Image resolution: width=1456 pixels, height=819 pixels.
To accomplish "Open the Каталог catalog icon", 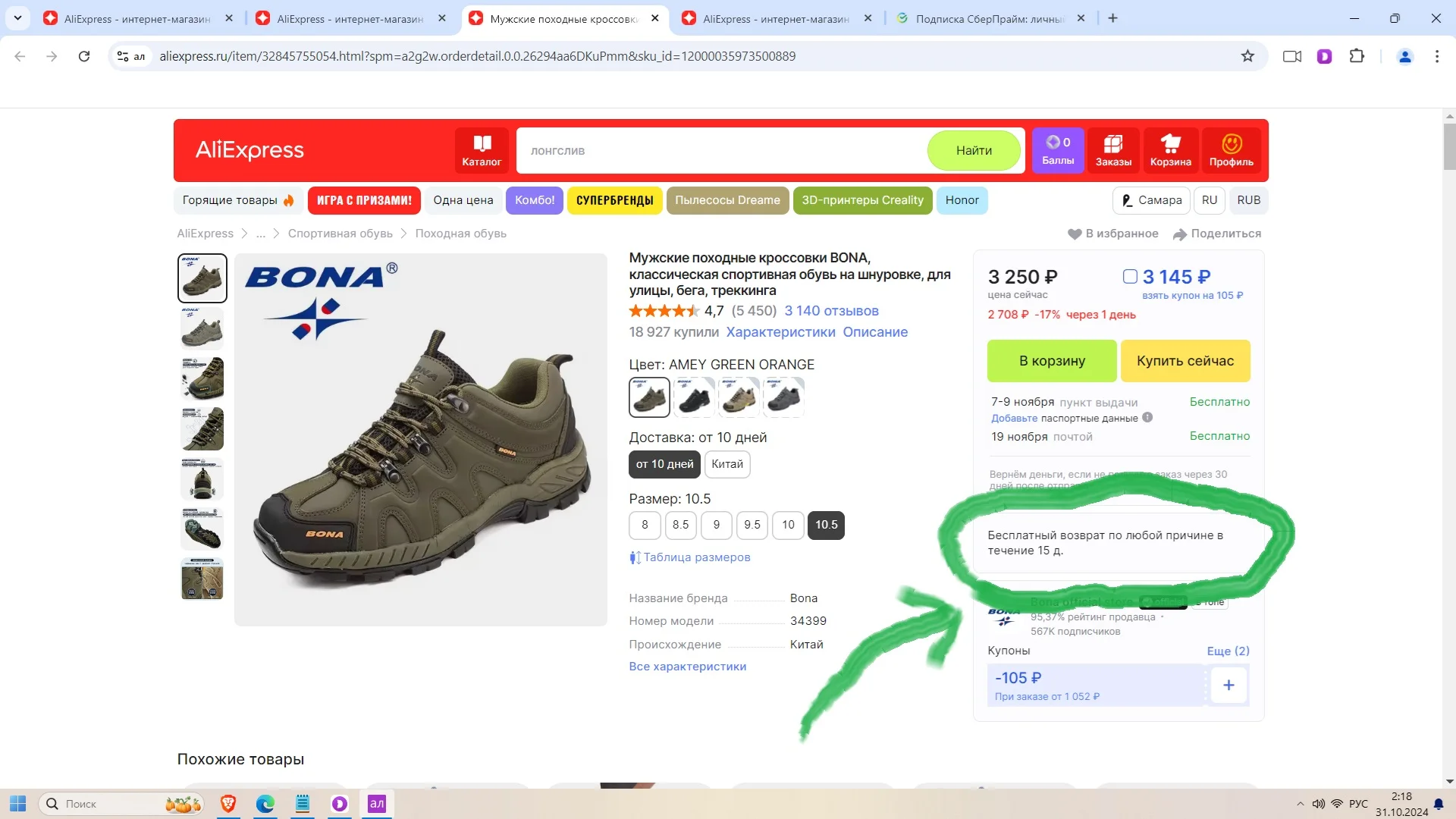I will point(482,150).
